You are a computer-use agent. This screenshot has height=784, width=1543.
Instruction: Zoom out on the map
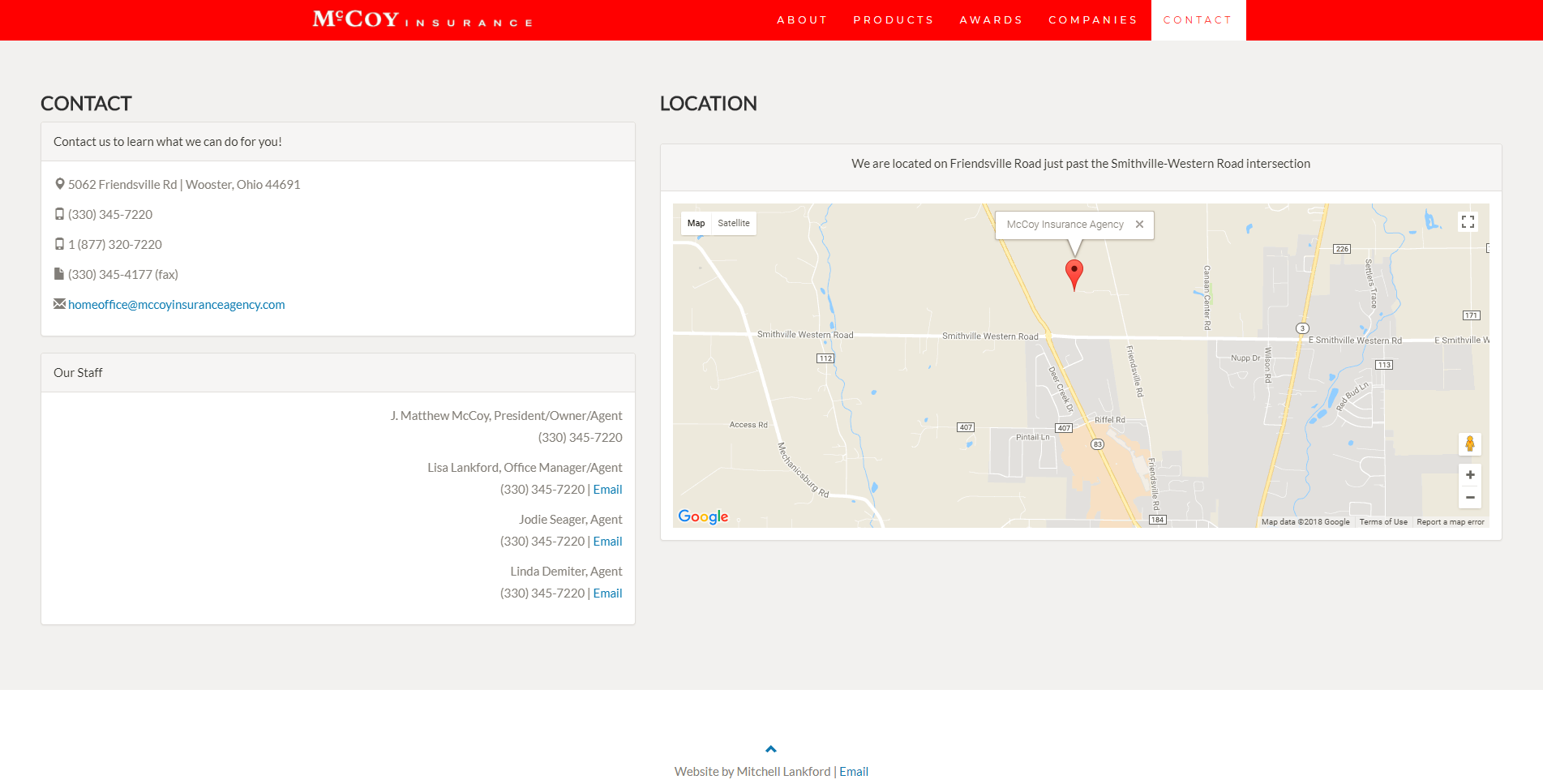[x=1470, y=498]
